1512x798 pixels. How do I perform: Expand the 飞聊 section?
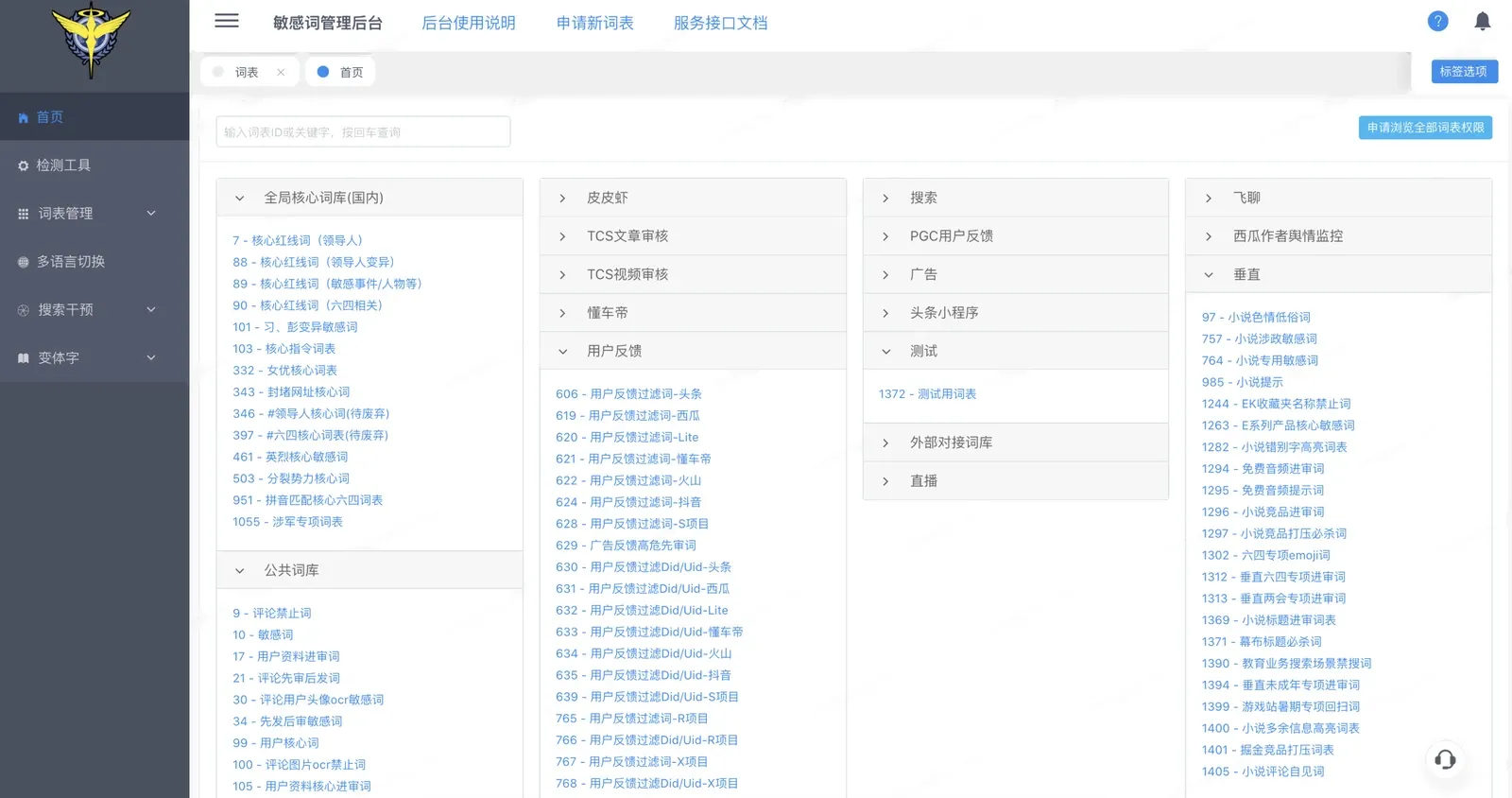[1339, 198]
